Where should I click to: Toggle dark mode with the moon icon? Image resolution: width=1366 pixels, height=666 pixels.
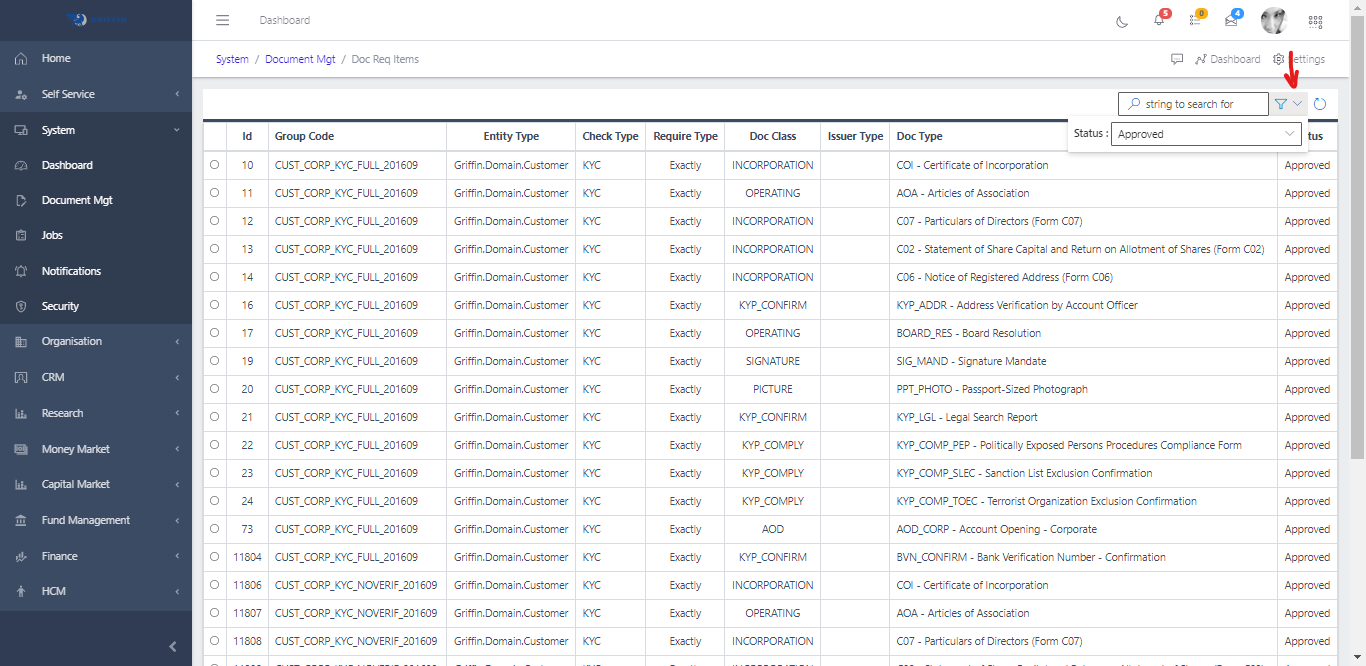[1122, 21]
